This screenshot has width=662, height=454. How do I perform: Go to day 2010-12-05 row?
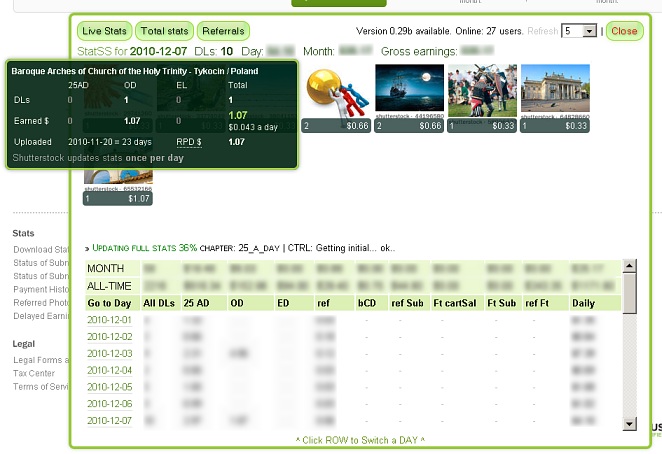pos(109,386)
